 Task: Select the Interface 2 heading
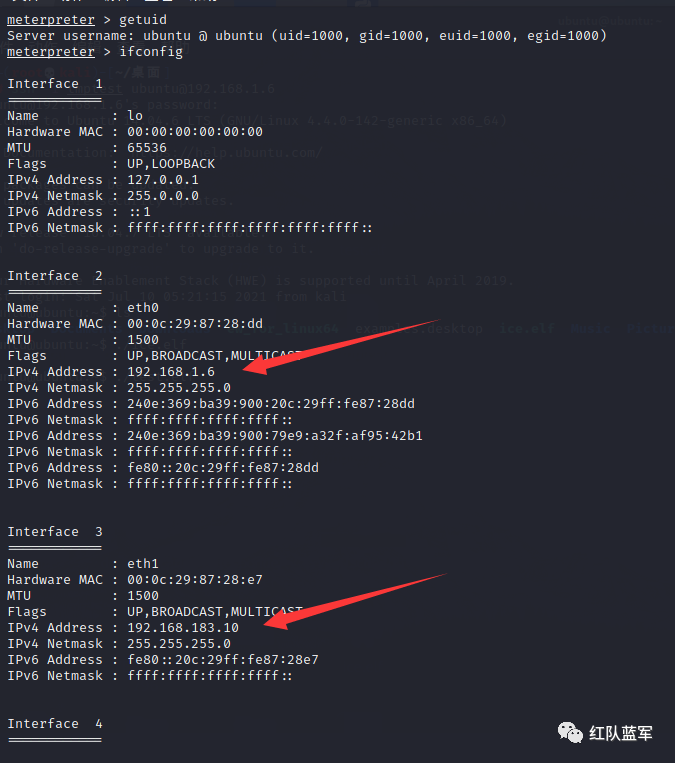55,276
